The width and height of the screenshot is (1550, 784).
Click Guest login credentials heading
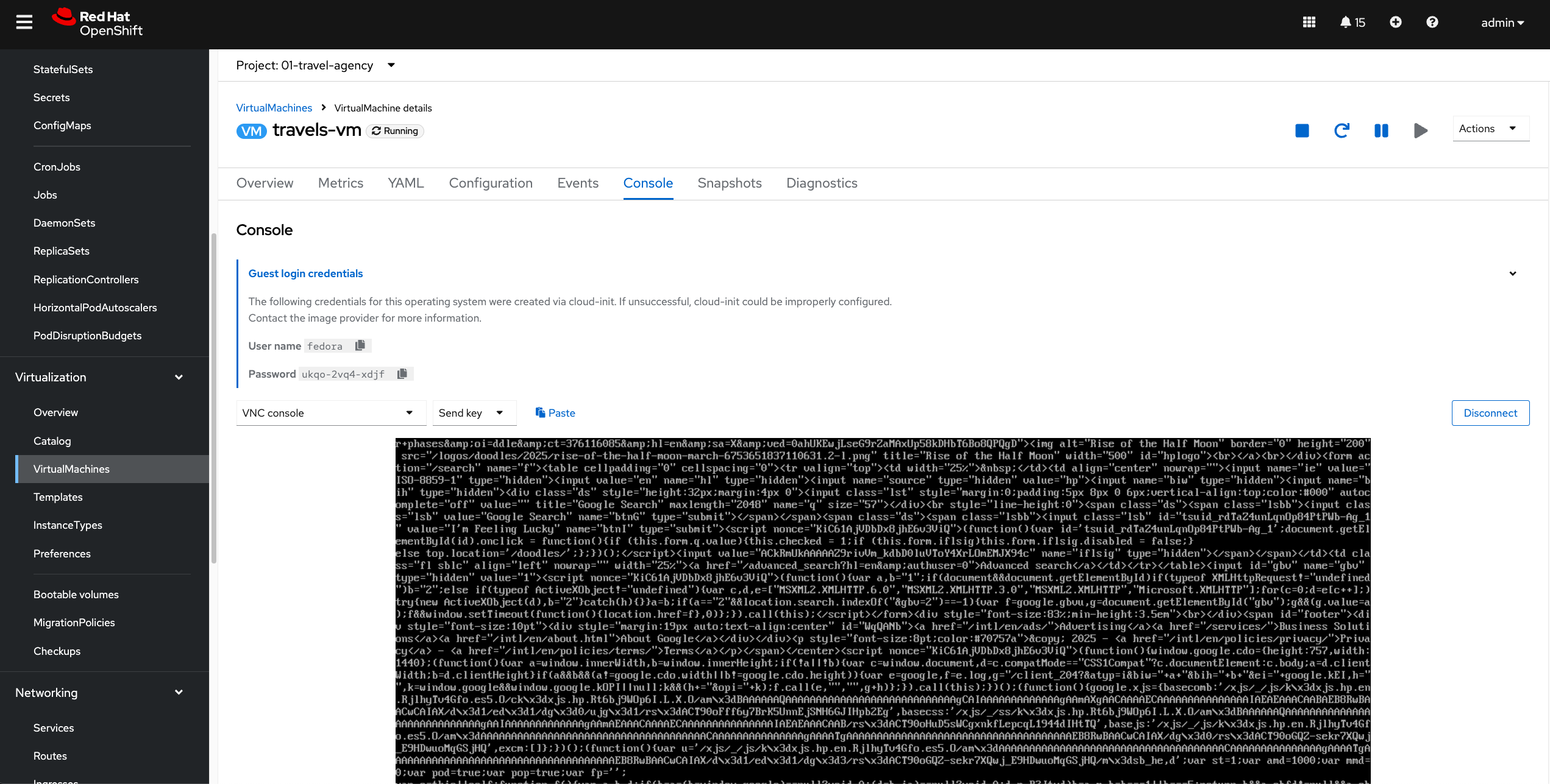pyautogui.click(x=305, y=274)
